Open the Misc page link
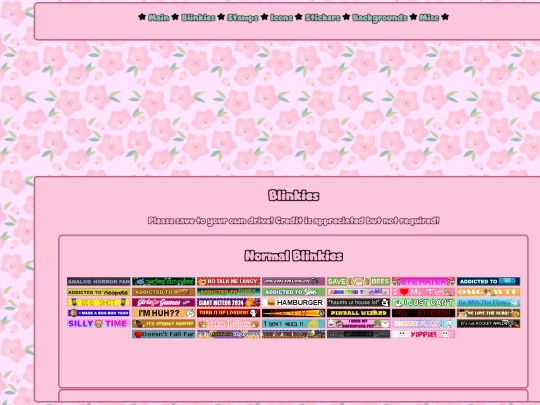 click(x=429, y=18)
